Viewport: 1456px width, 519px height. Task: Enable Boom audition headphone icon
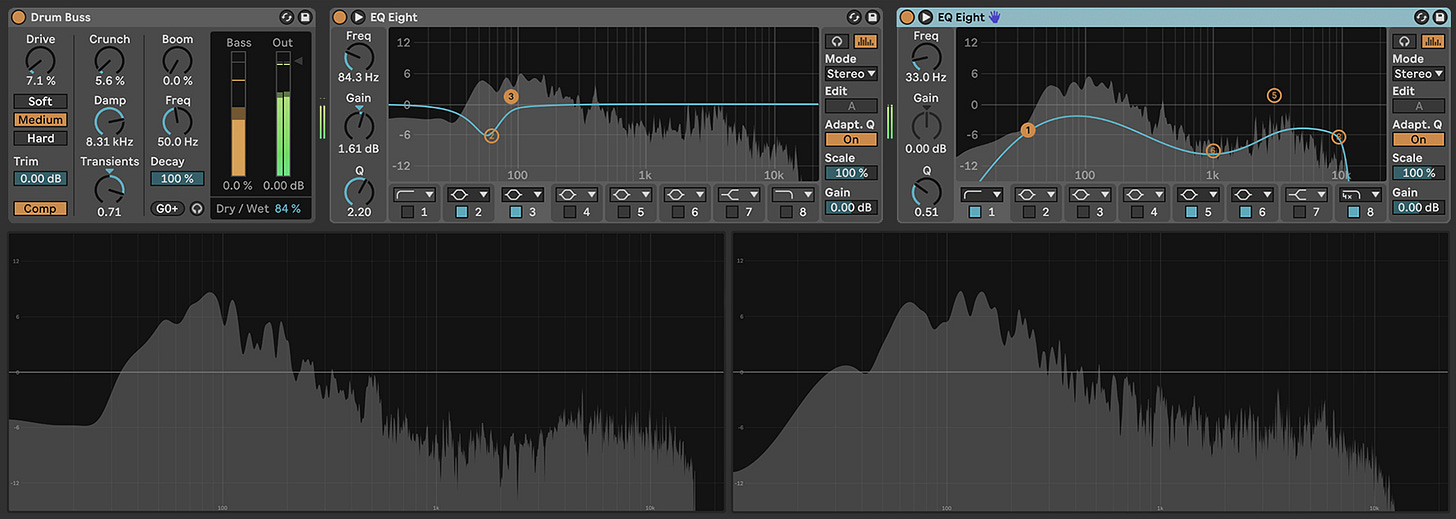197,208
